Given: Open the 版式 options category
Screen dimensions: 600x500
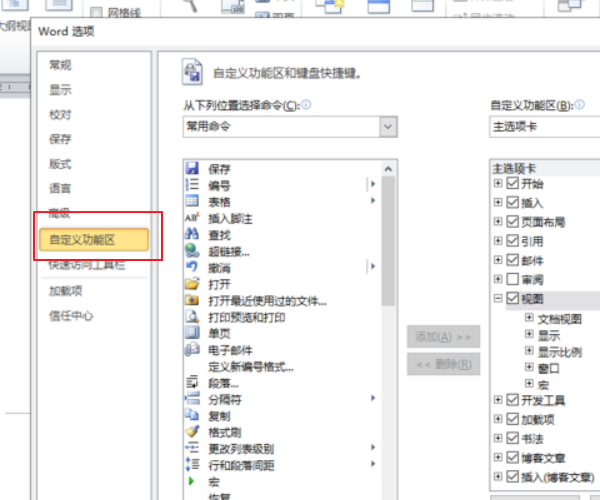Looking at the screenshot, I should point(60,164).
